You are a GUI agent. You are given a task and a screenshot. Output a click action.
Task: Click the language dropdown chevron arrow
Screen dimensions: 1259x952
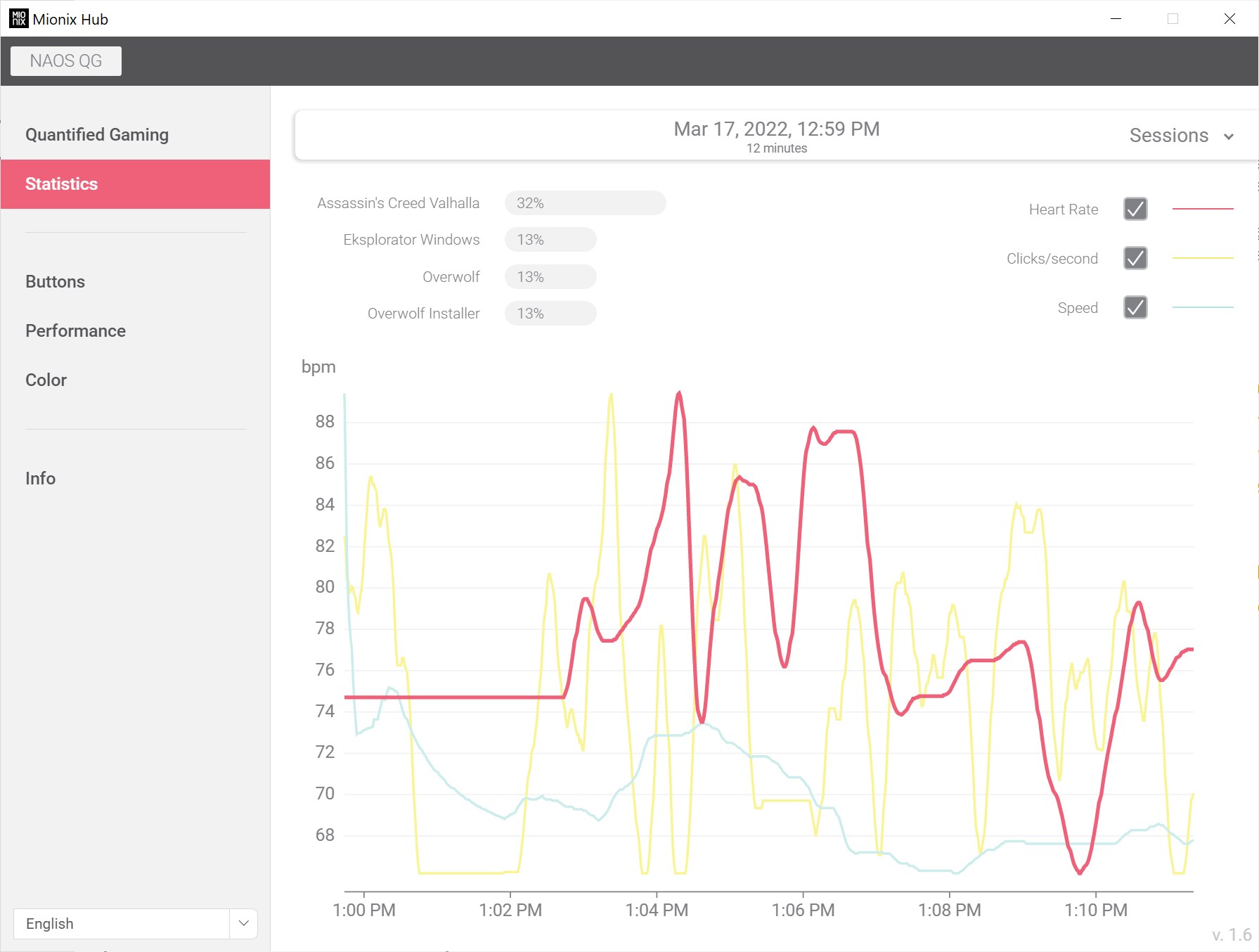tap(243, 923)
